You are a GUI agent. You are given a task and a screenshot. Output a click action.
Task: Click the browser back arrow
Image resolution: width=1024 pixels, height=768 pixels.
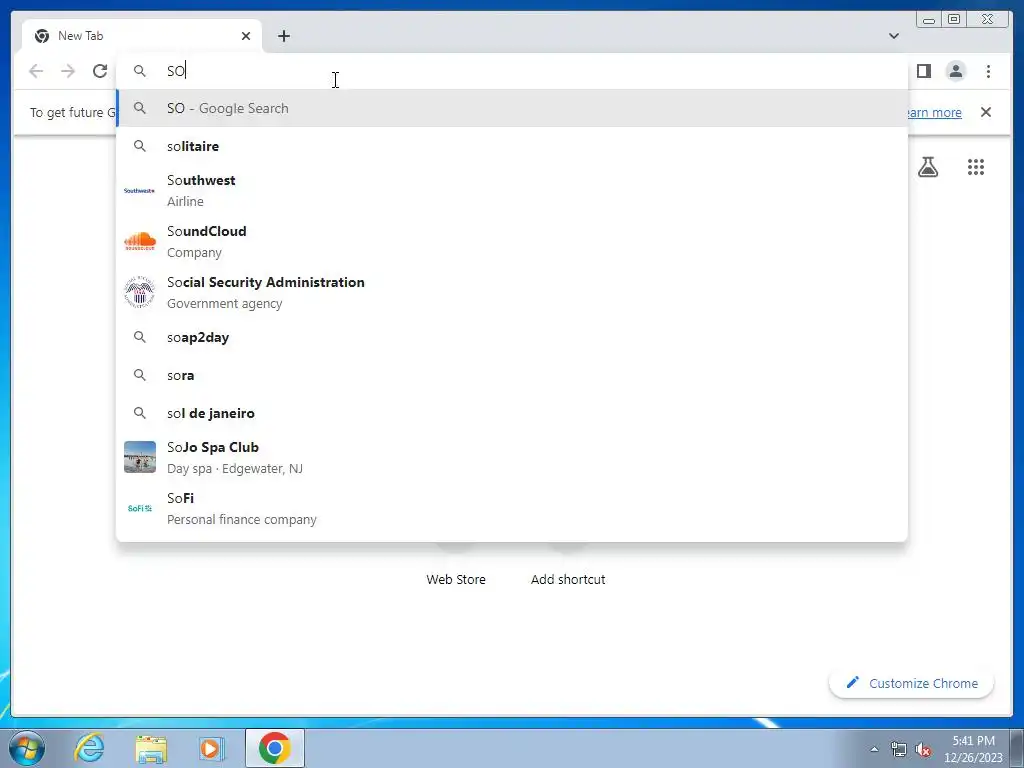(x=36, y=71)
